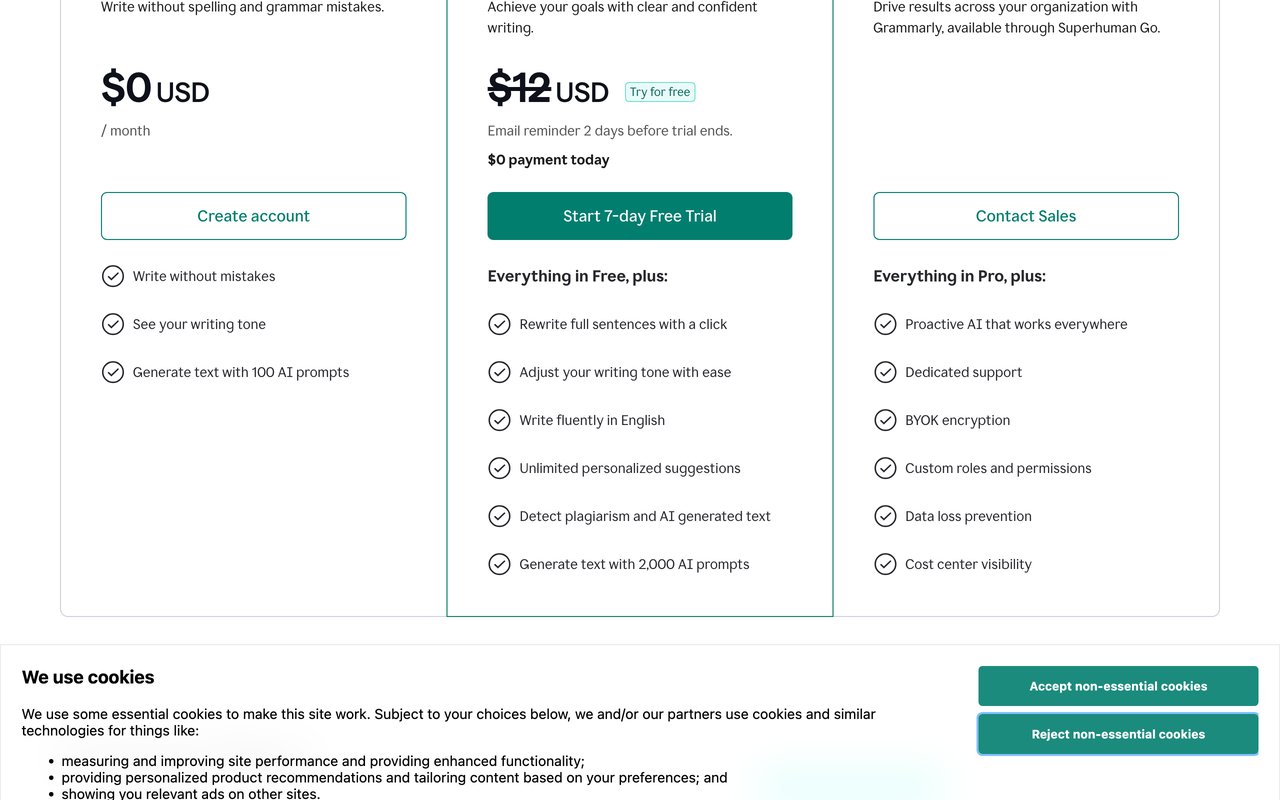Start the 7-day Free Trial
1280x800 pixels.
point(640,216)
